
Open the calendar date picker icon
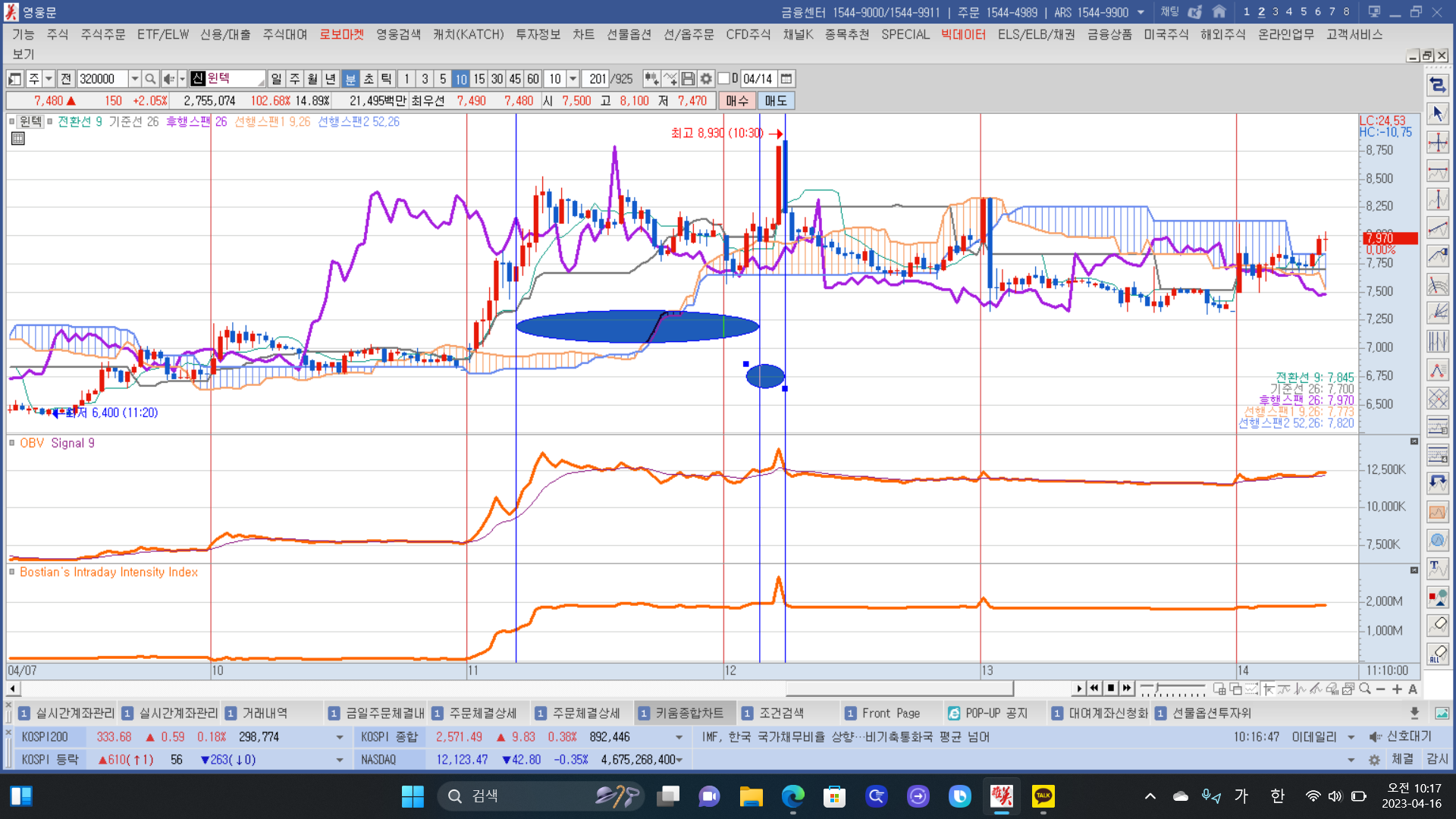[786, 79]
